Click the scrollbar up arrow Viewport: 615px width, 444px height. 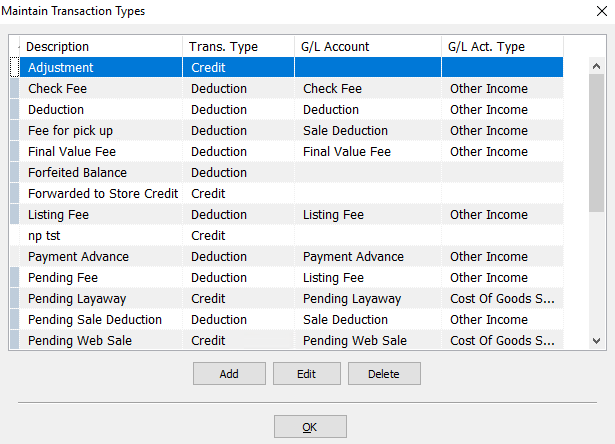coord(597,66)
